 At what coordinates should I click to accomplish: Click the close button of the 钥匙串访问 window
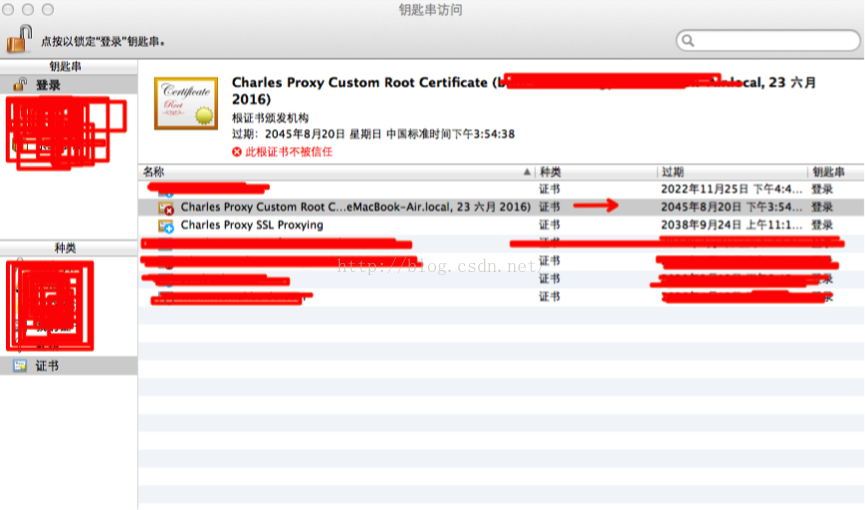[8, 9]
